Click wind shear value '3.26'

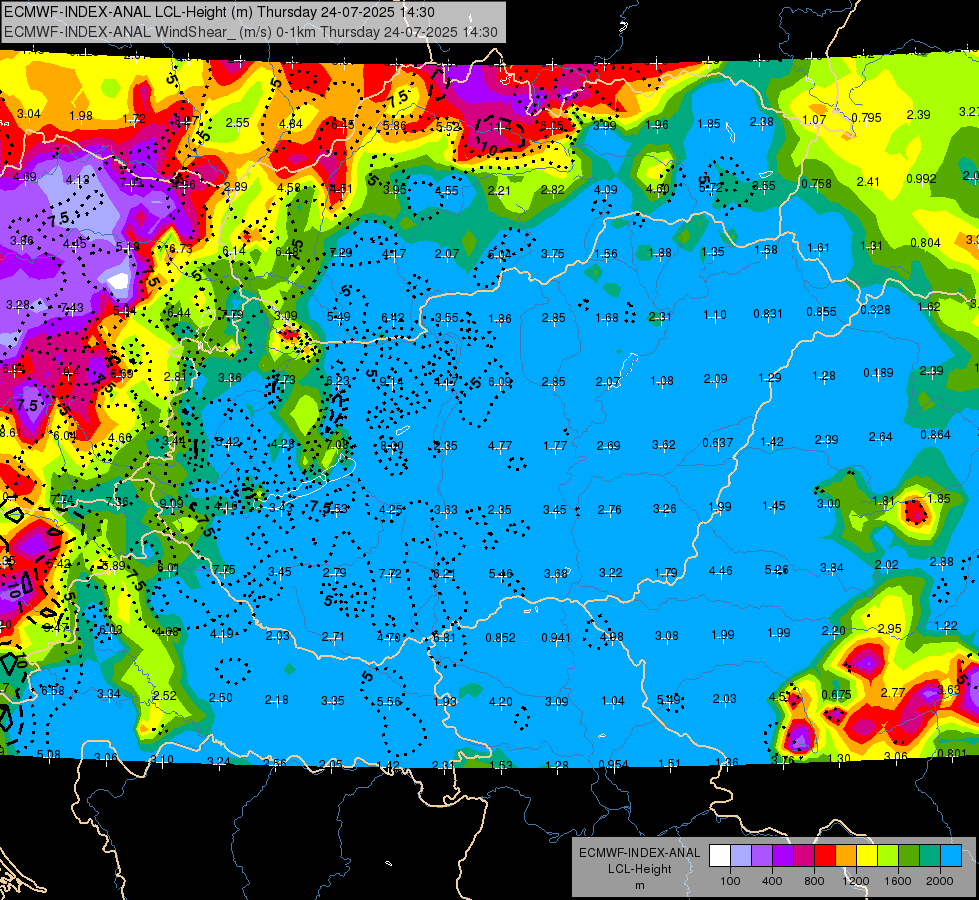point(665,508)
